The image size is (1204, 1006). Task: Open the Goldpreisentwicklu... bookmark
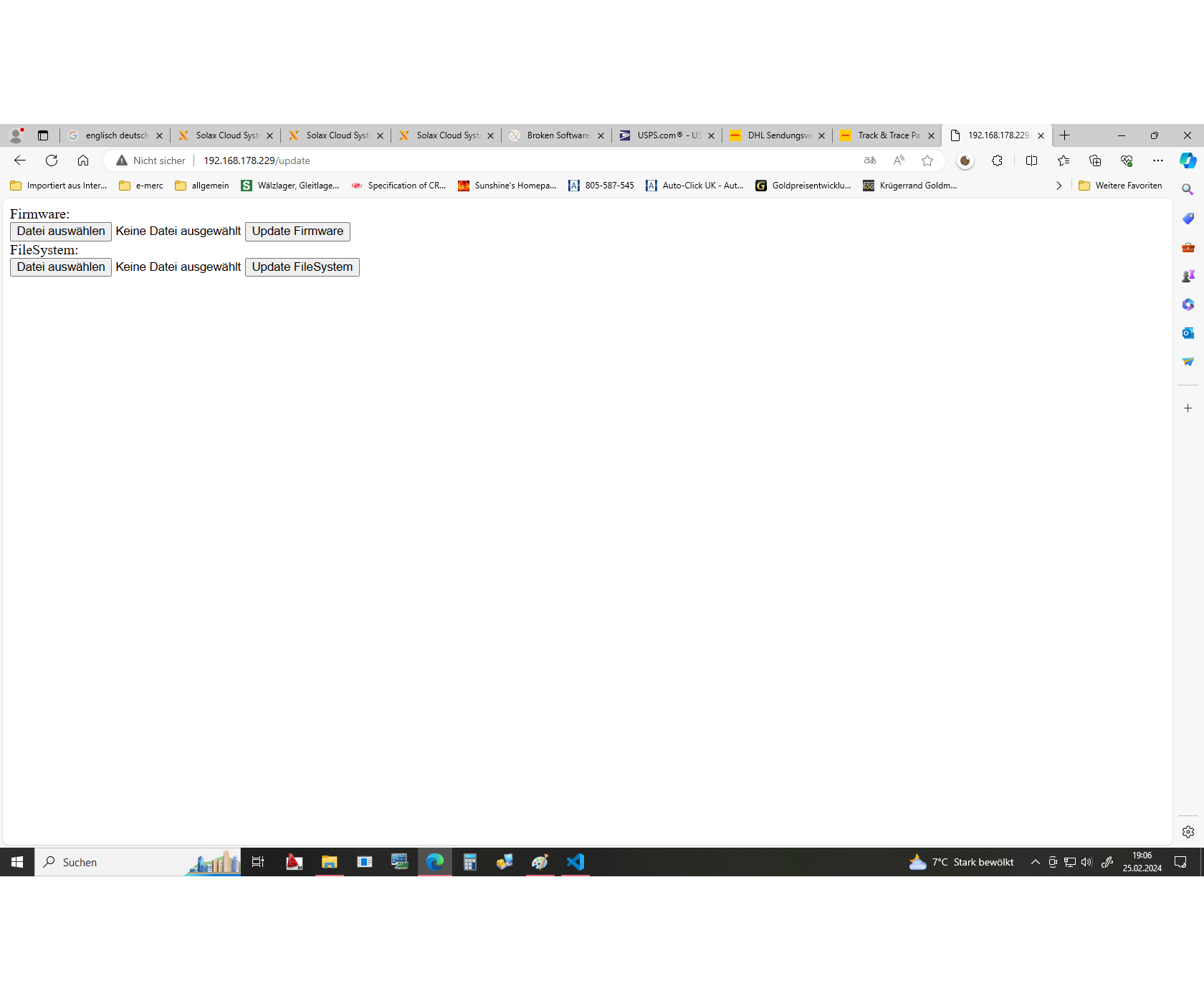[803, 186]
